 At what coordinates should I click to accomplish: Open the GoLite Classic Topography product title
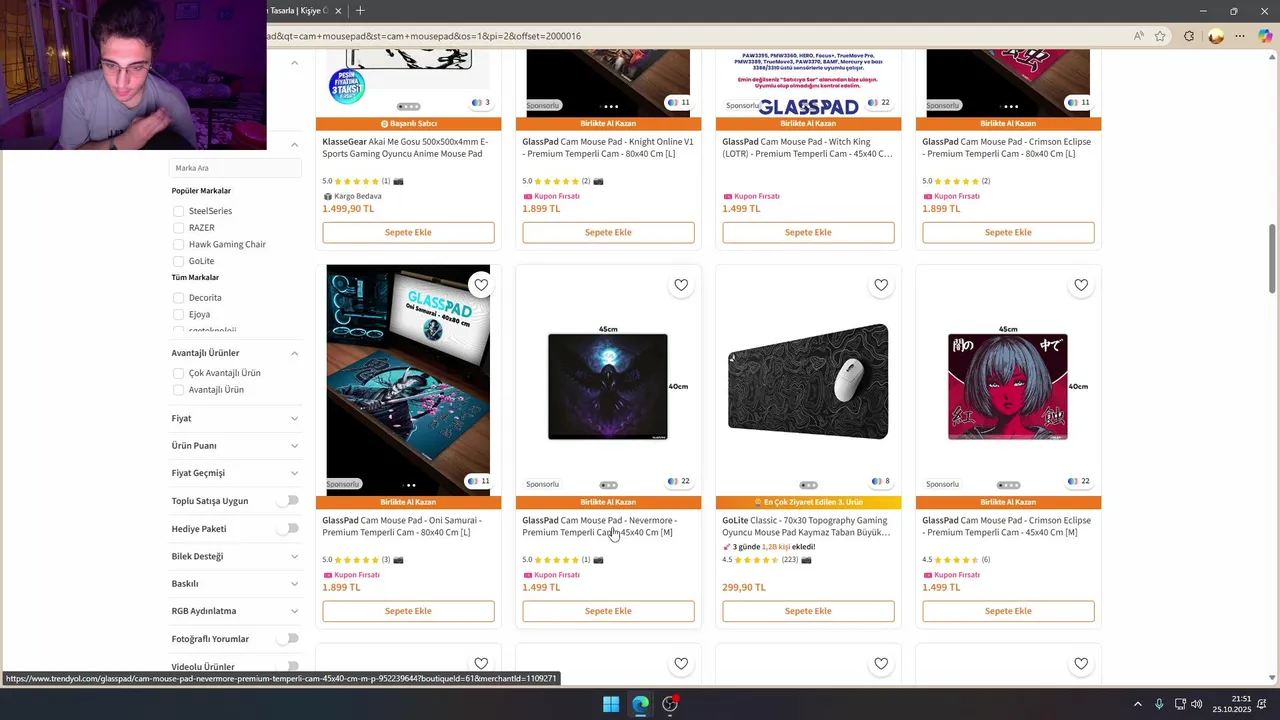click(x=807, y=526)
